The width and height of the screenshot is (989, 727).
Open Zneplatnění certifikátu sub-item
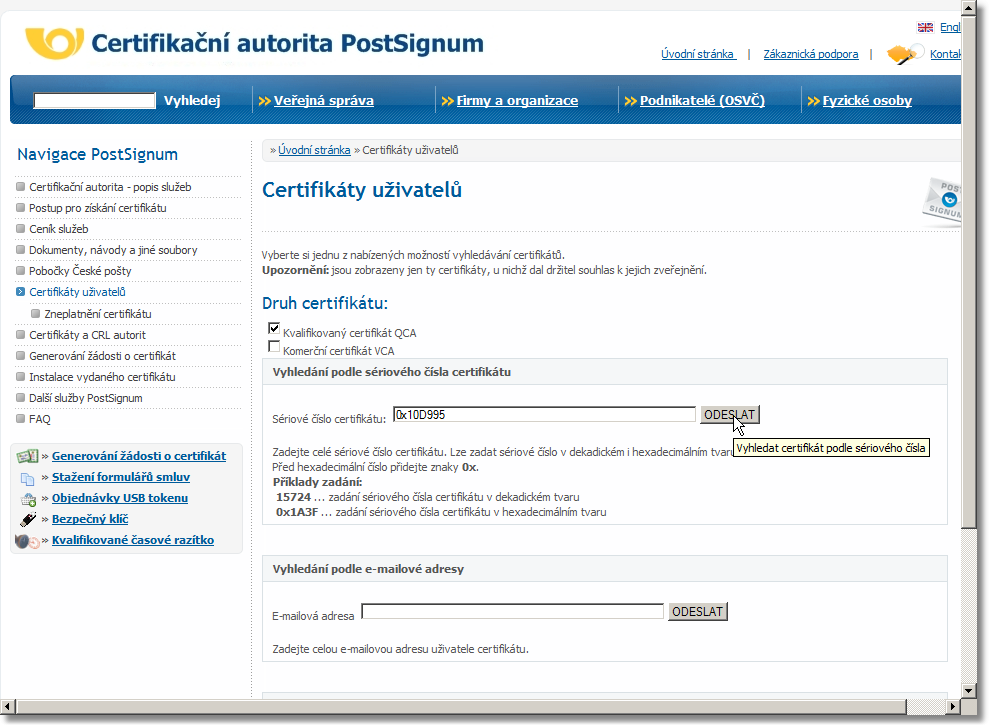(98, 314)
